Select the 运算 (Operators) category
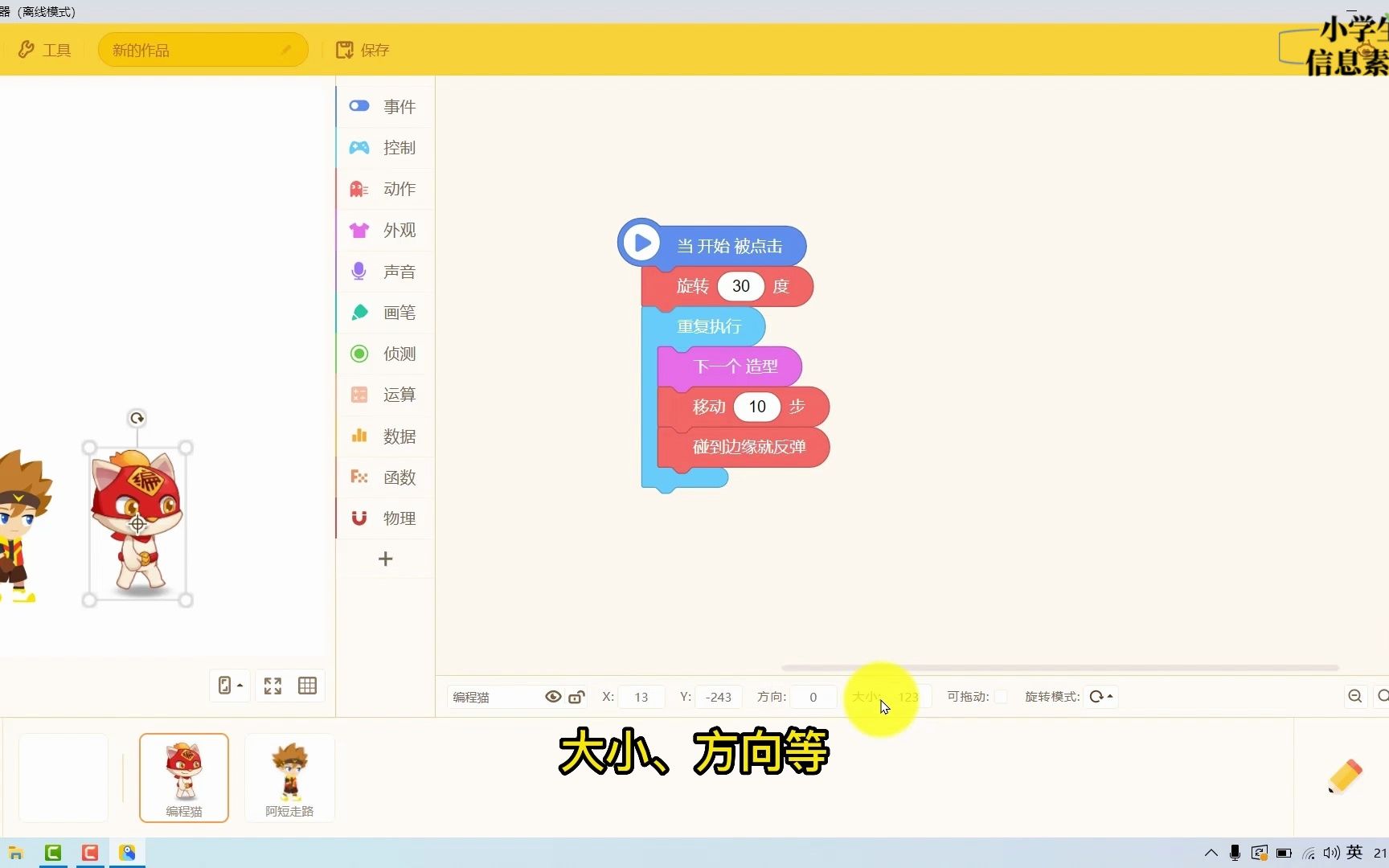Screen dimensions: 1389x868 click(x=383, y=395)
